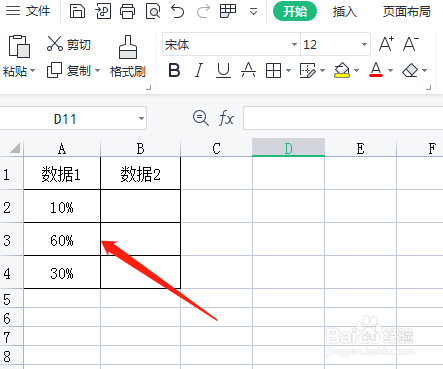
Task: Expand fill color dropdown arrow
Action: 356,70
